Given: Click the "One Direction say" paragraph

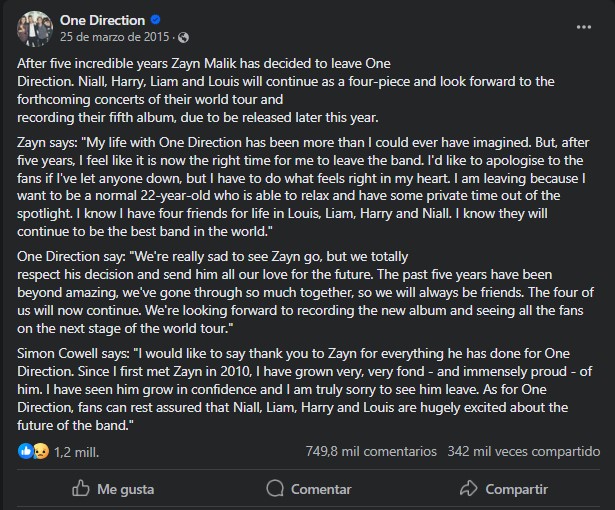Looking at the screenshot, I should click(300, 292).
